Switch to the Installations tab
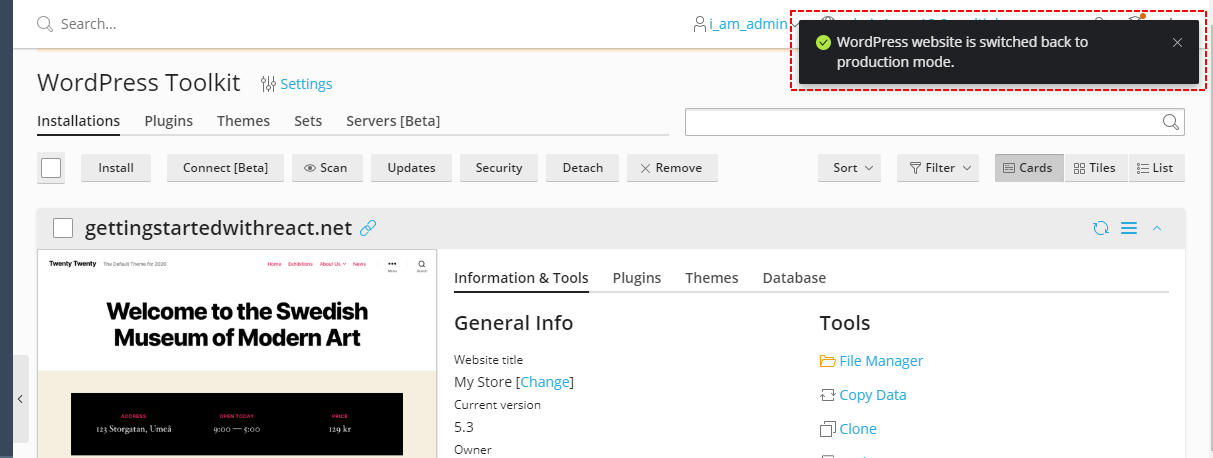 click(x=79, y=121)
